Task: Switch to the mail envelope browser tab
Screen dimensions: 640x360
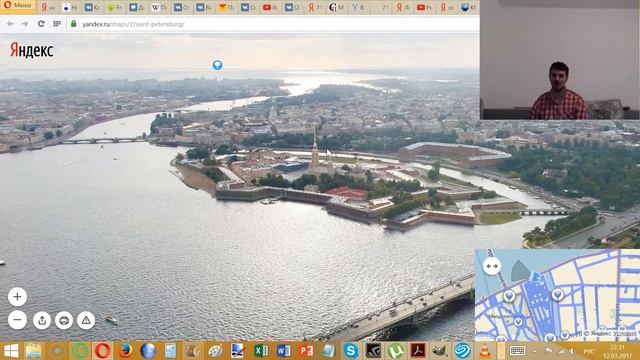Action: pos(226,7)
